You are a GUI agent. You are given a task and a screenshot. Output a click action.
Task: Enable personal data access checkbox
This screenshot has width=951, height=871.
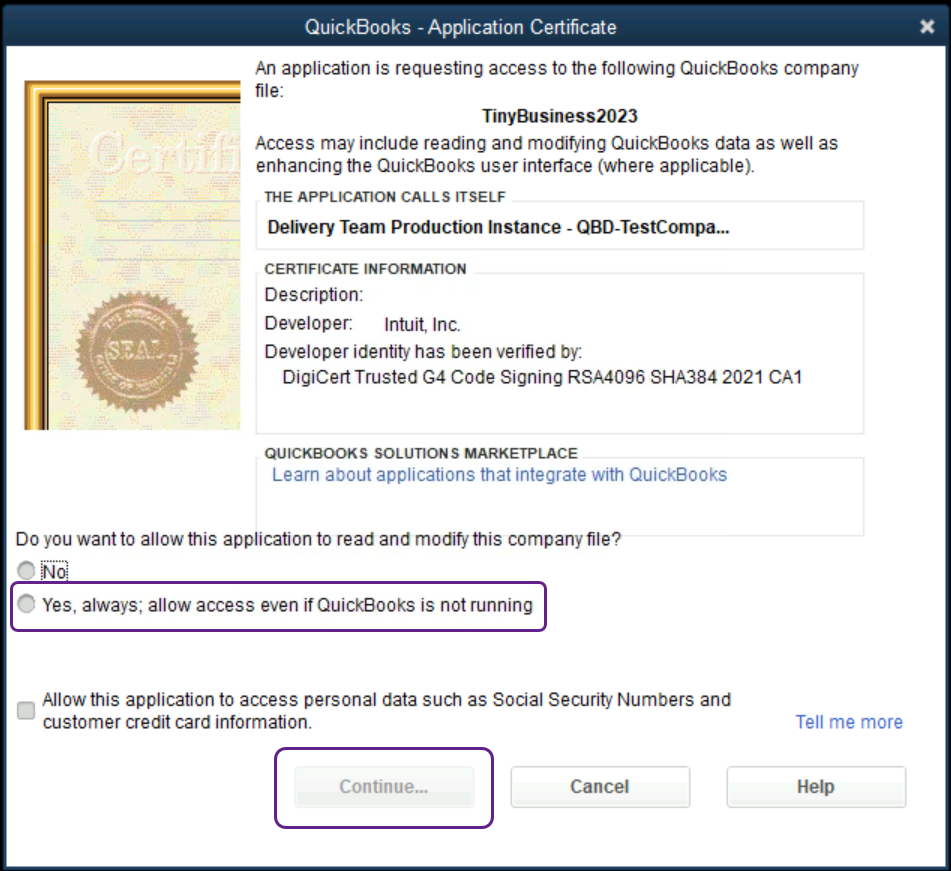click(26, 710)
